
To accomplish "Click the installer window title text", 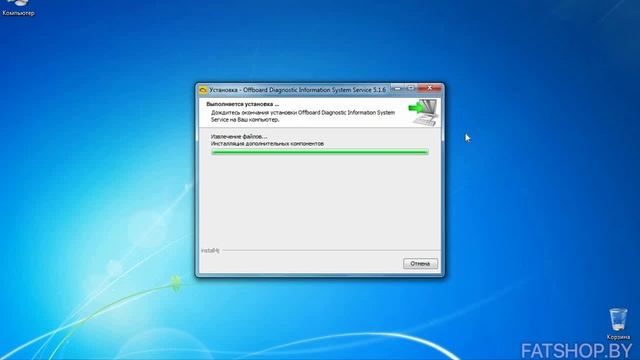I will [297, 90].
